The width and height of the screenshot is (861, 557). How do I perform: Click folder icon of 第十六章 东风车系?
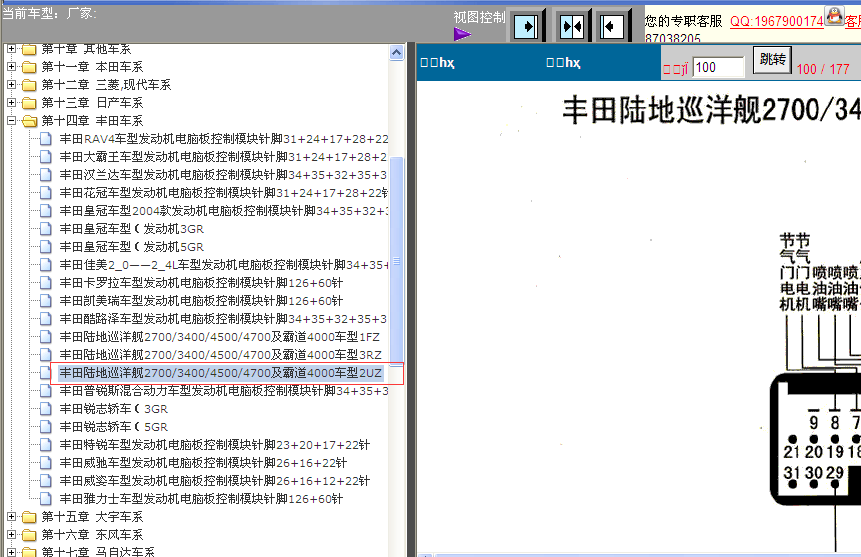29,535
